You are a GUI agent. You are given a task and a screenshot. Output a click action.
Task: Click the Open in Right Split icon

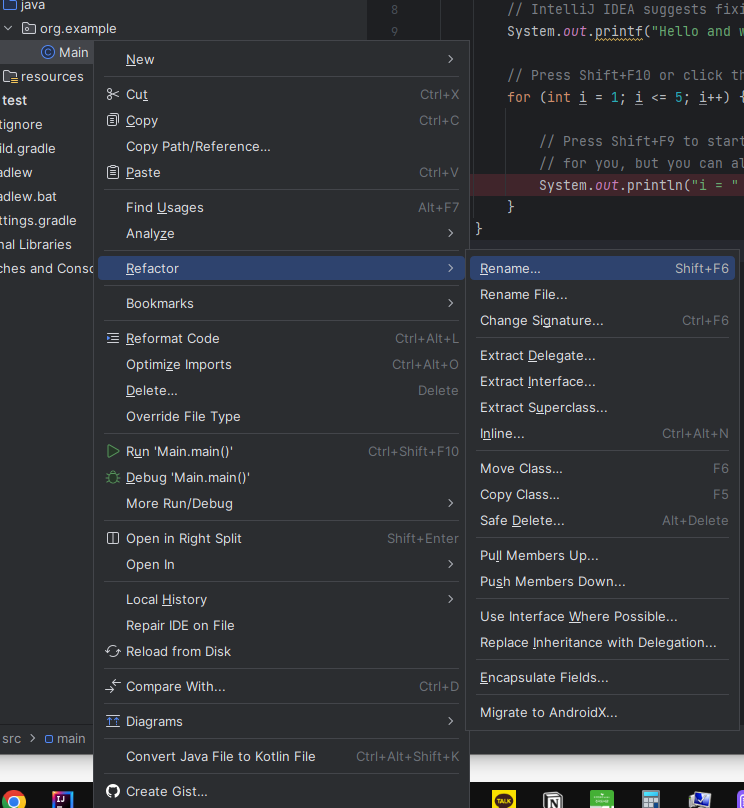[112, 538]
